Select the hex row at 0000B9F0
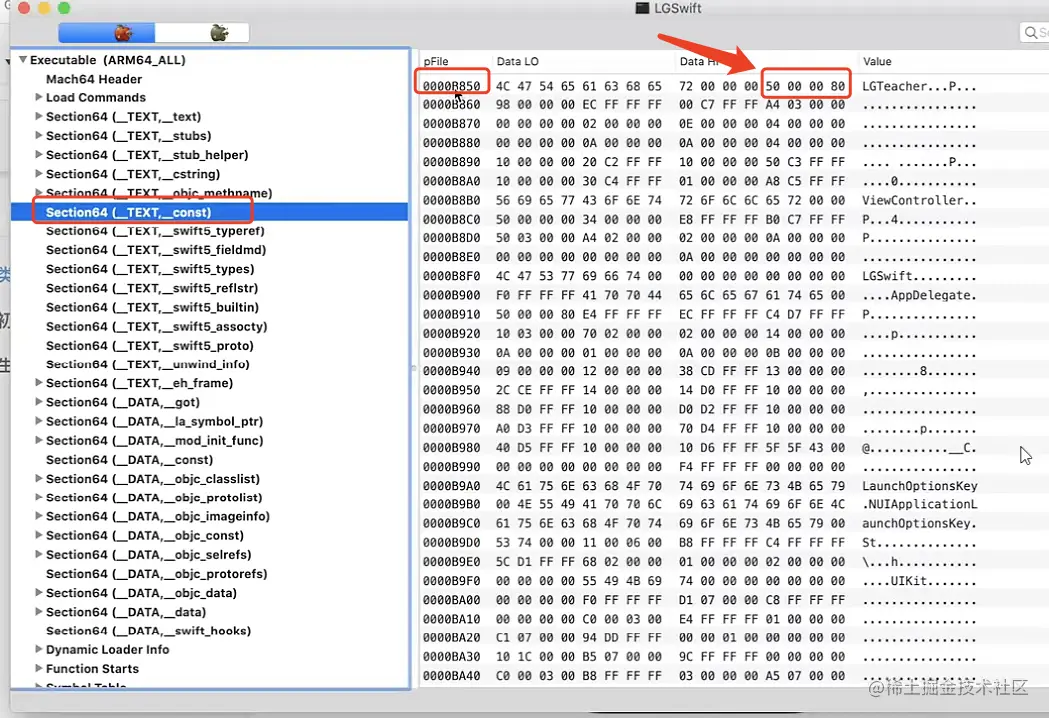The height and width of the screenshot is (718, 1049). tap(734, 581)
